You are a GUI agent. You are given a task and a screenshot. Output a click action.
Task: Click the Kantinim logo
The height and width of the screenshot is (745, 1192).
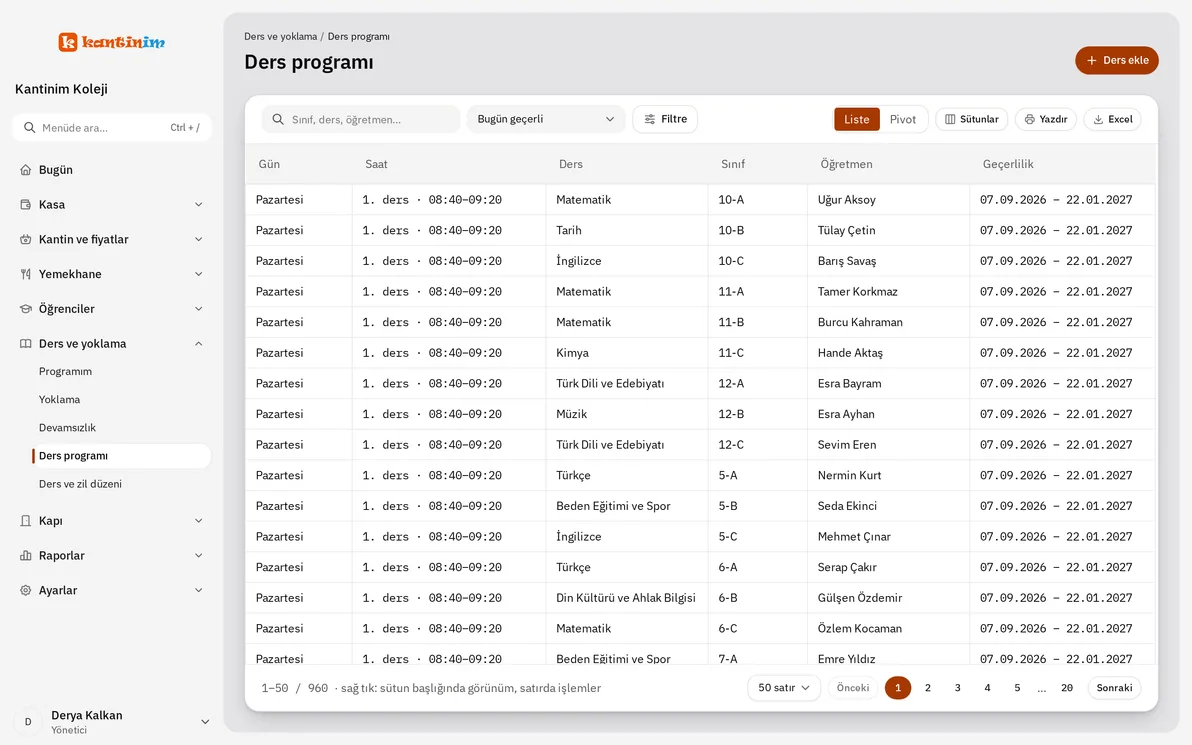[x=112, y=42]
